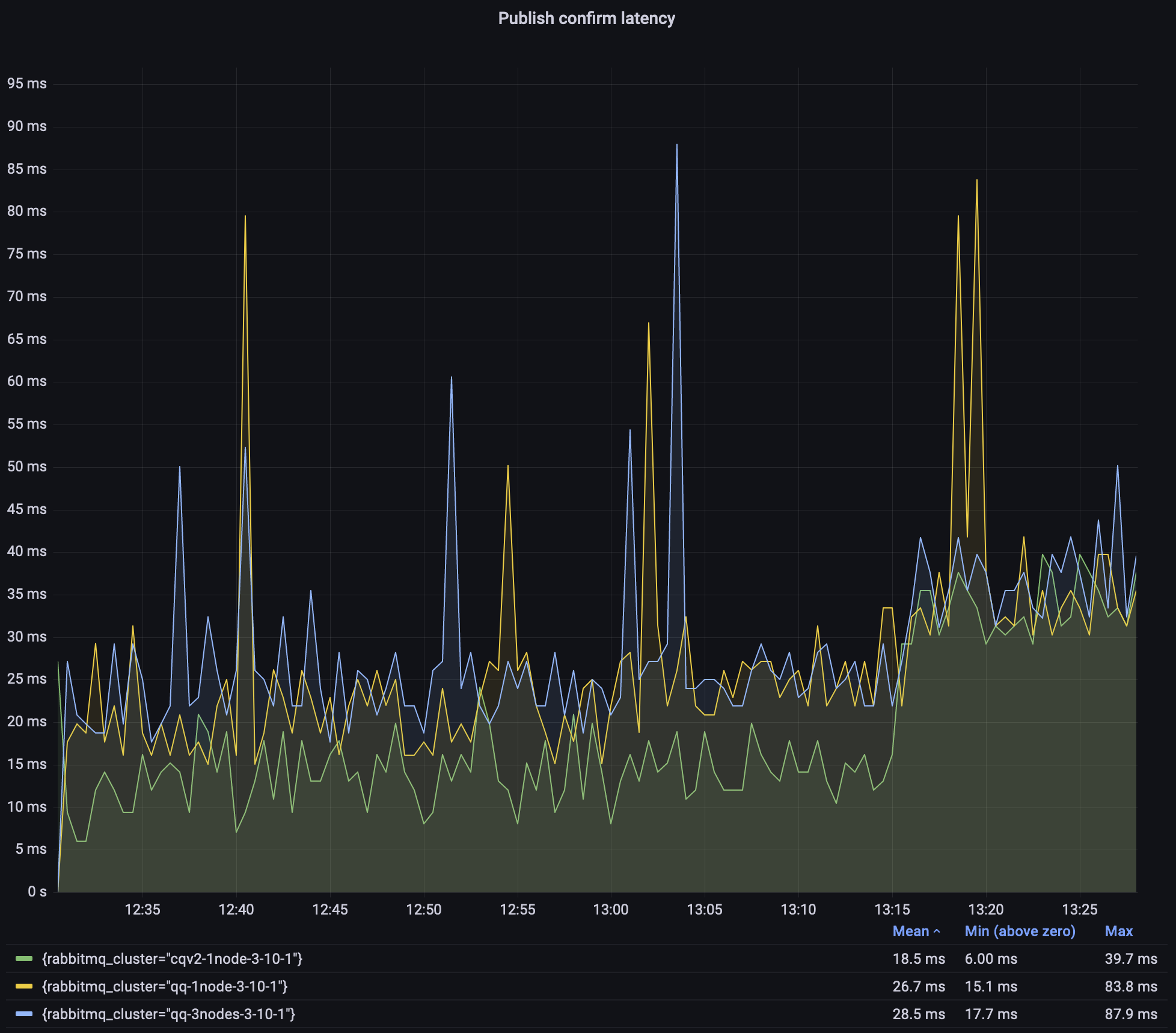Viewport: 1176px width, 1033px height.
Task: Click yellow qq-1node-3-10-1 series color swatch
Action: click(x=24, y=986)
